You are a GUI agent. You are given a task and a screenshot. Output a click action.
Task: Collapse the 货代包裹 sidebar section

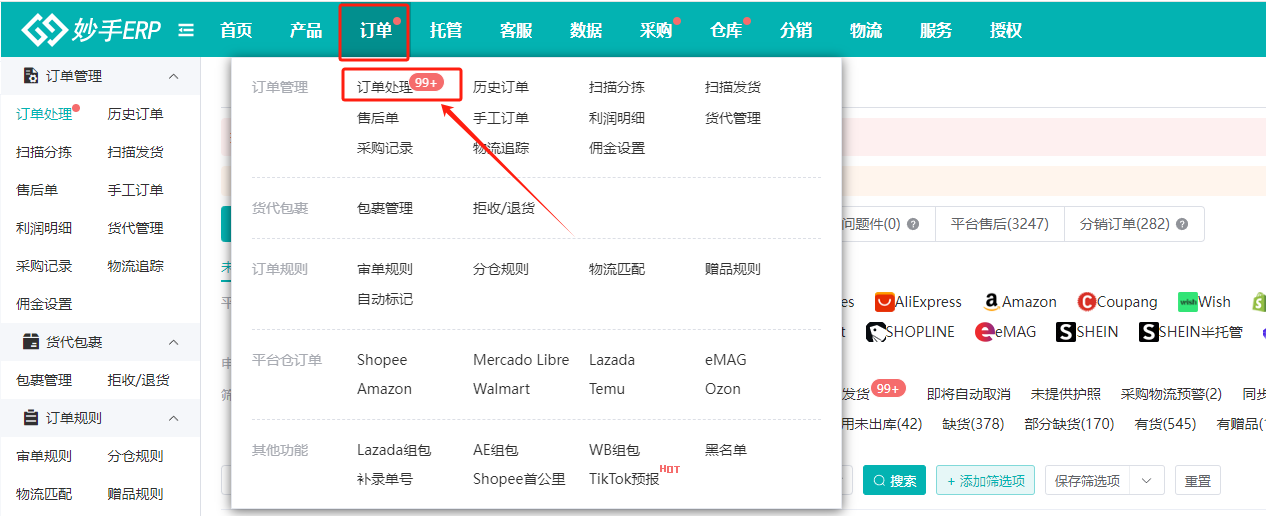point(173,342)
